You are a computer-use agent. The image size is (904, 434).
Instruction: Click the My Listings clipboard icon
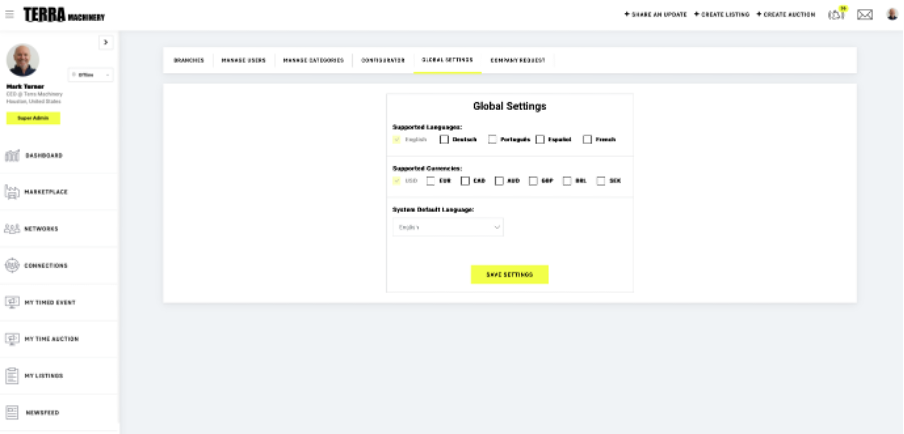click(13, 375)
